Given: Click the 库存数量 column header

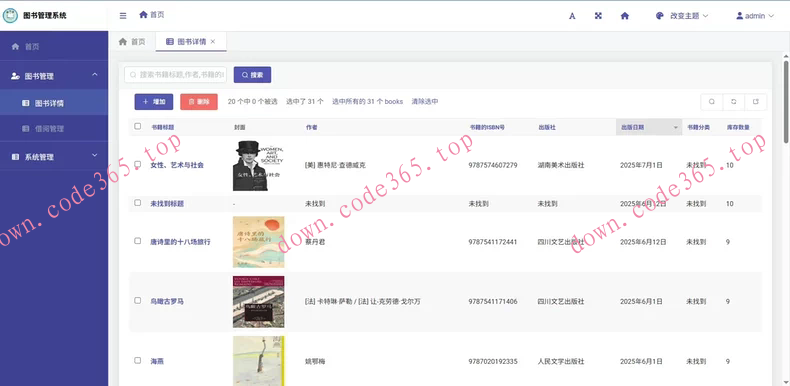Looking at the screenshot, I should [738, 127].
